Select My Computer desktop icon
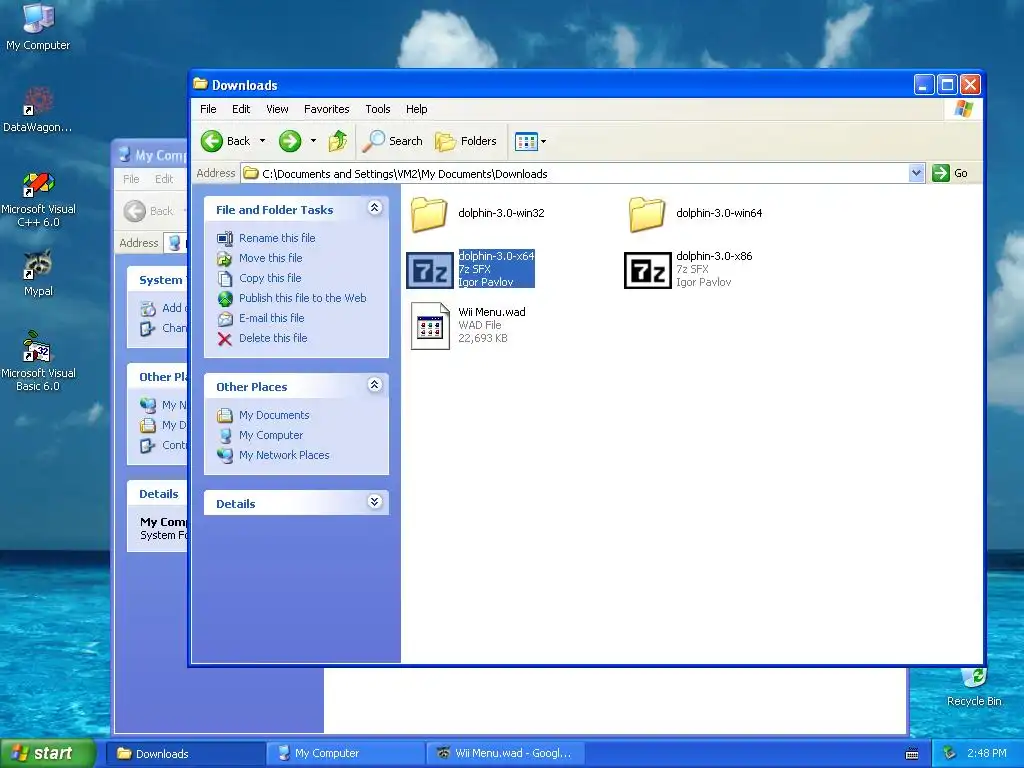The image size is (1024, 768). 38,18
